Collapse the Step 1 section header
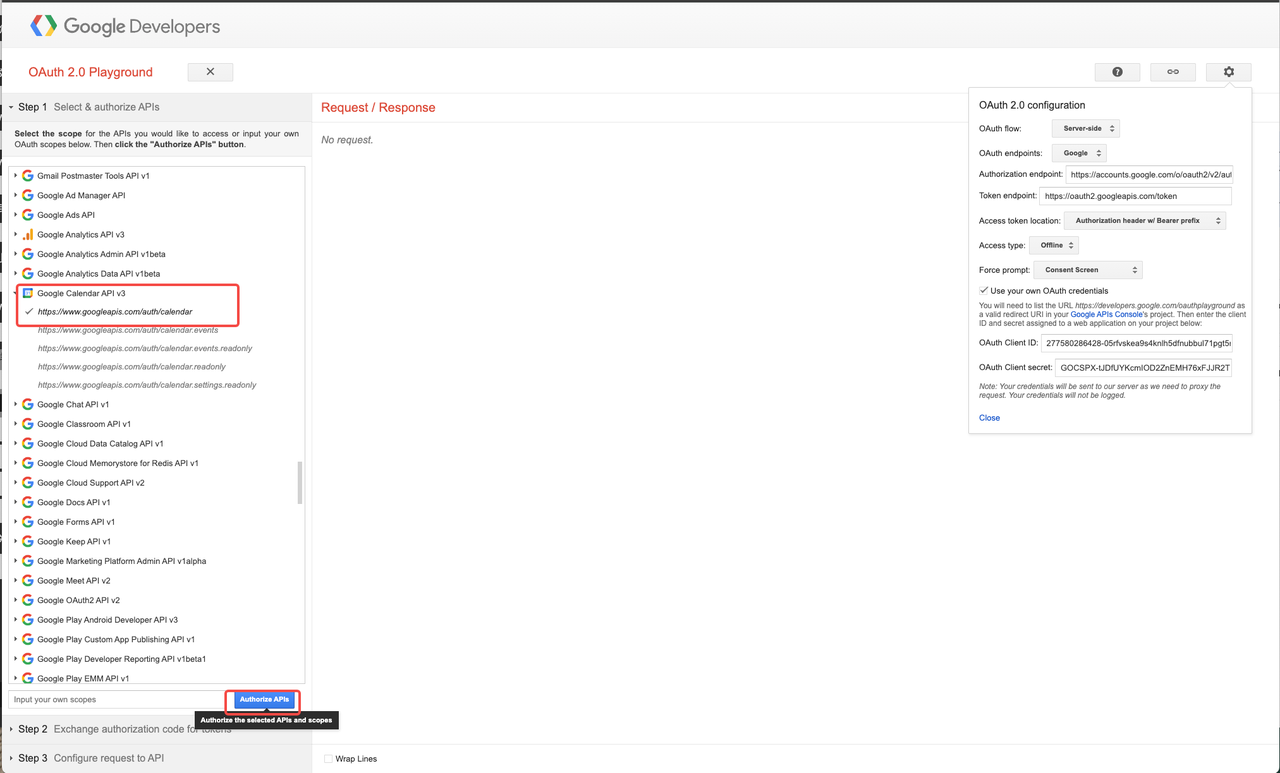Viewport: 1280px width, 773px height. (x=156, y=107)
